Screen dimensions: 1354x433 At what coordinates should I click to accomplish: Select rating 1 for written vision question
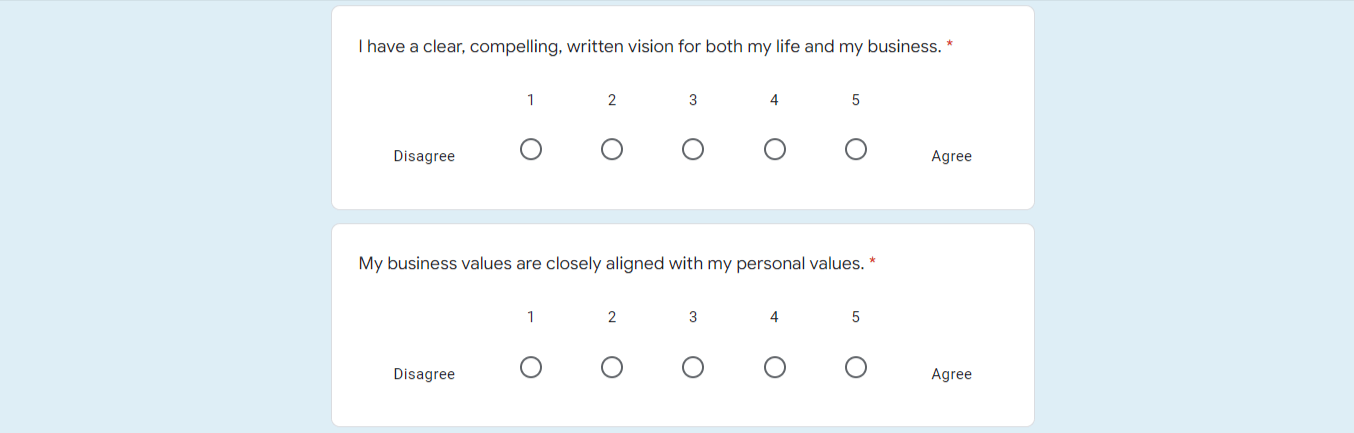pos(531,149)
